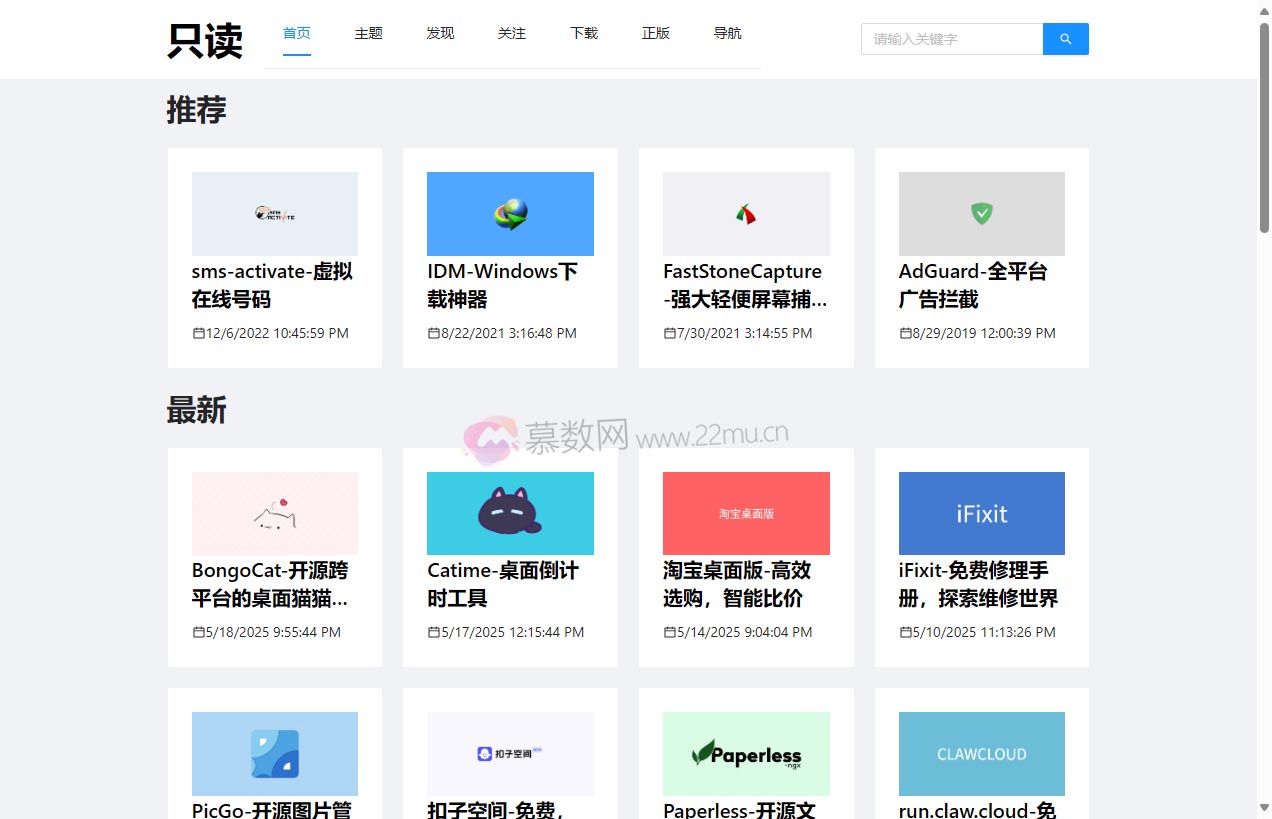
Task: Focus the keyword search input field
Action: pyautogui.click(x=951, y=39)
